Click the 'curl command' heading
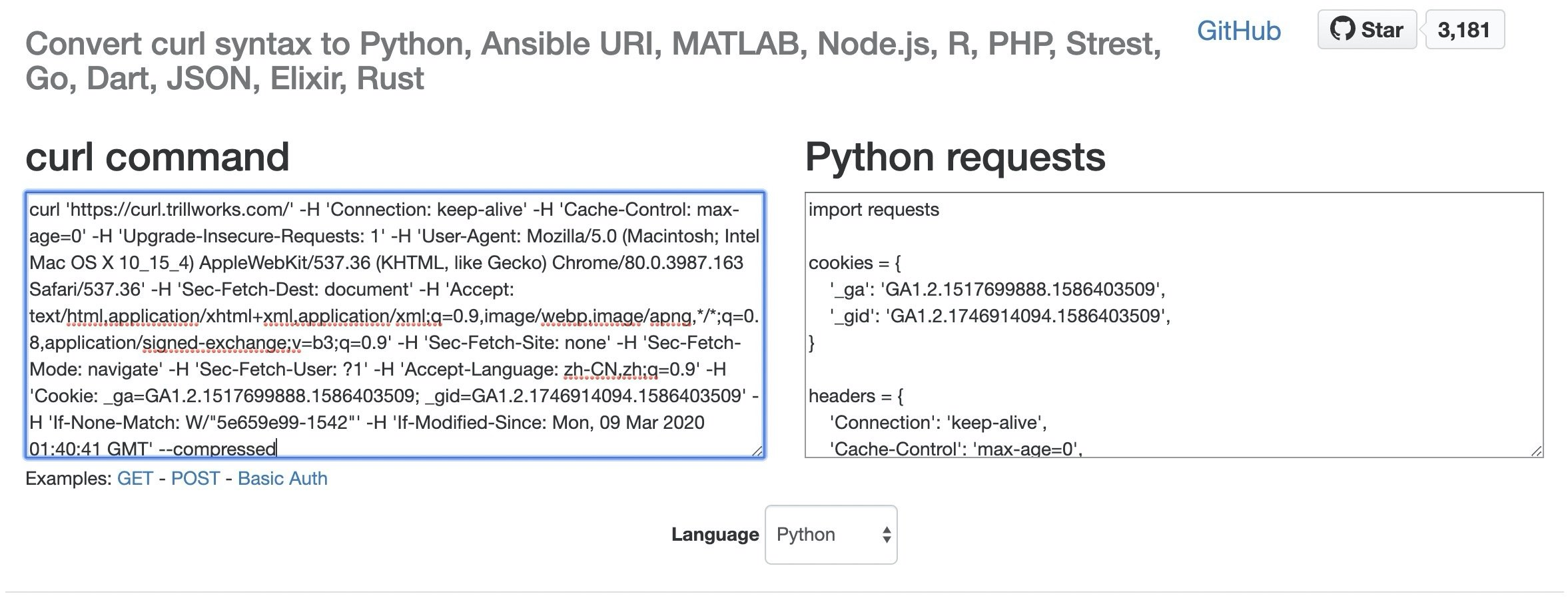 pyautogui.click(x=157, y=157)
